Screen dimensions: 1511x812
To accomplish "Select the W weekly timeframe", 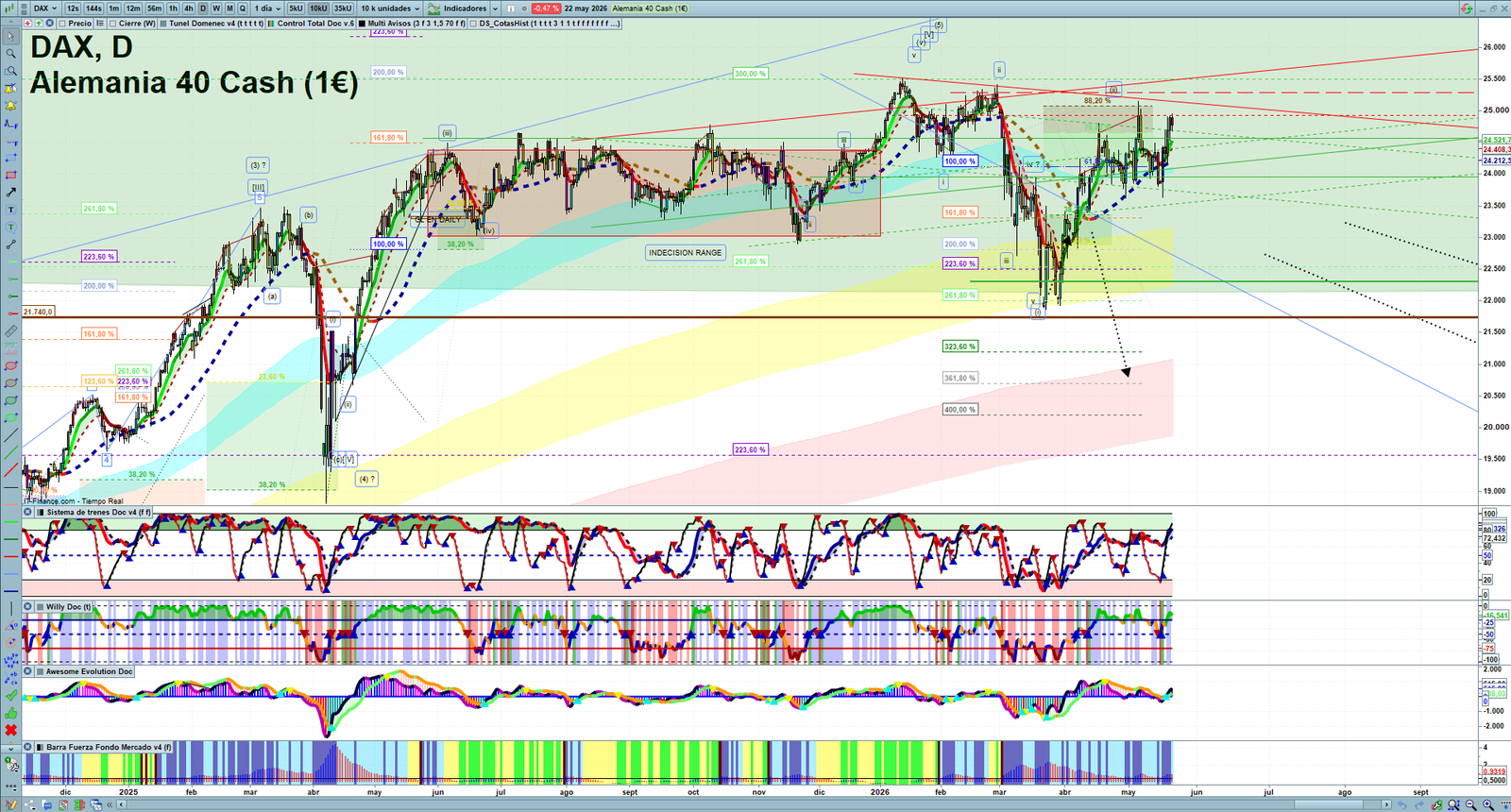I will [x=216, y=8].
